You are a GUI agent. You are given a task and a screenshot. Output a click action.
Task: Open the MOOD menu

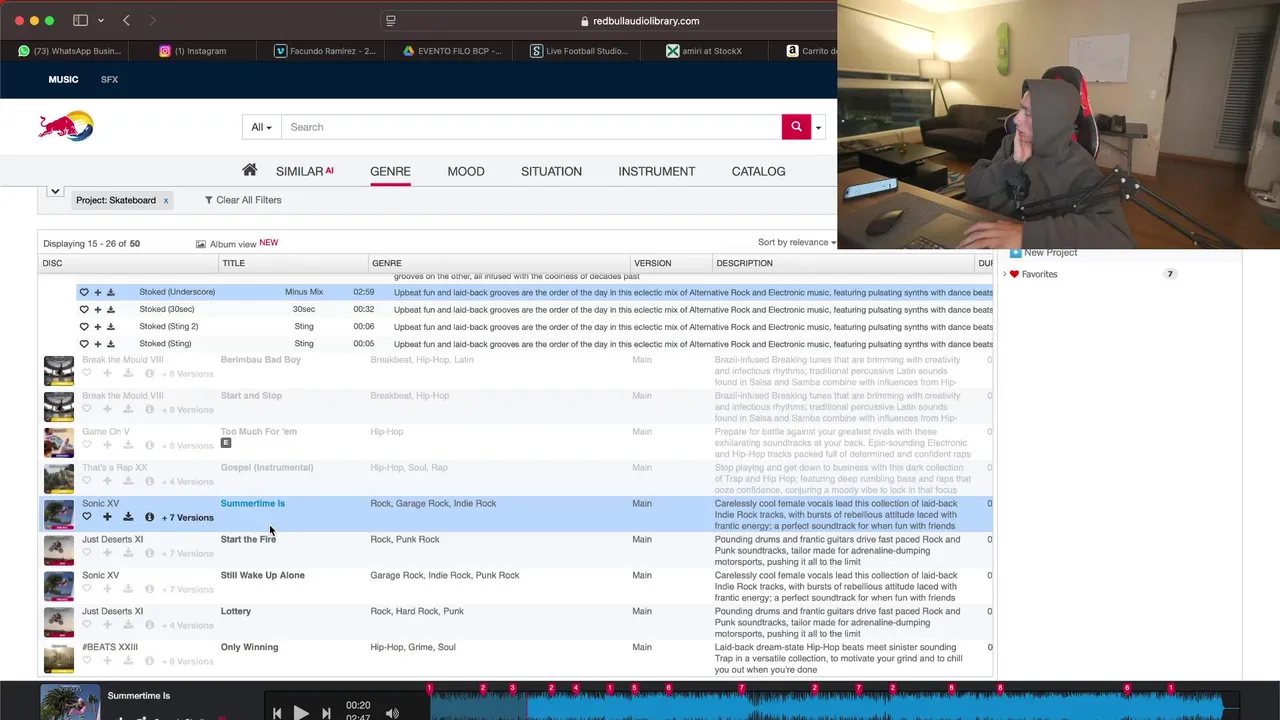(x=466, y=171)
